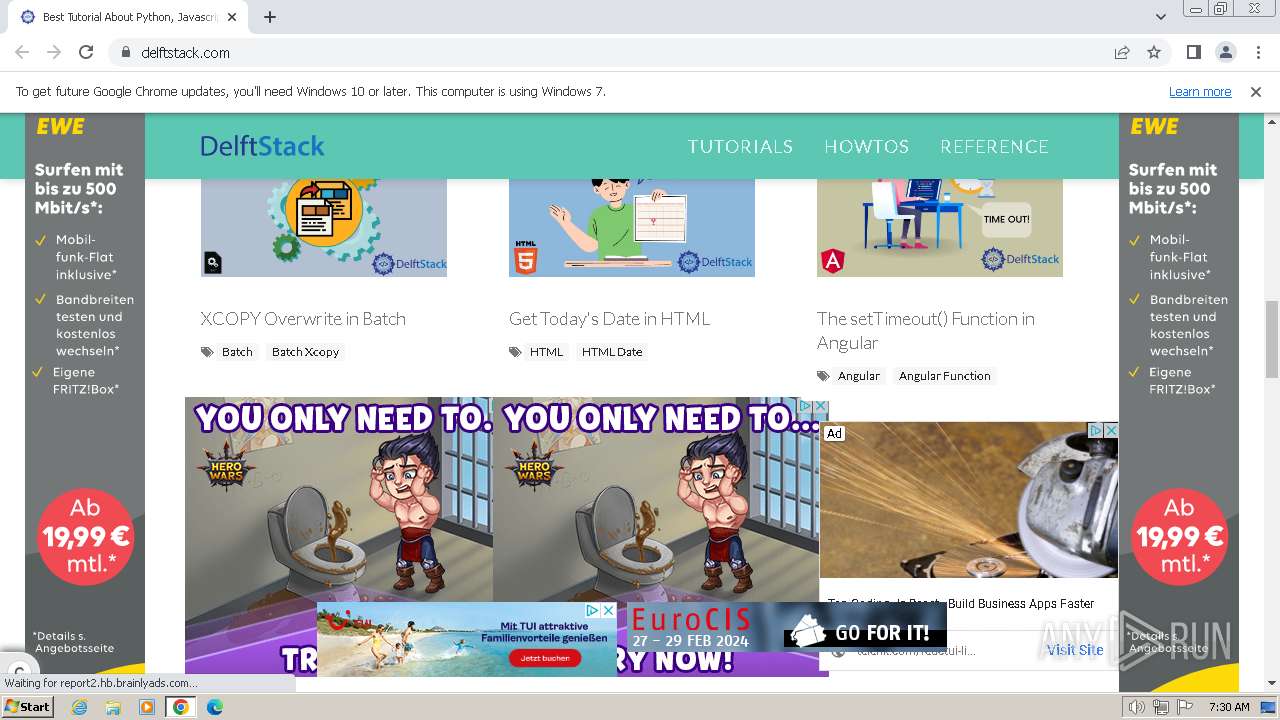Click the Learn more link

pyautogui.click(x=1200, y=91)
